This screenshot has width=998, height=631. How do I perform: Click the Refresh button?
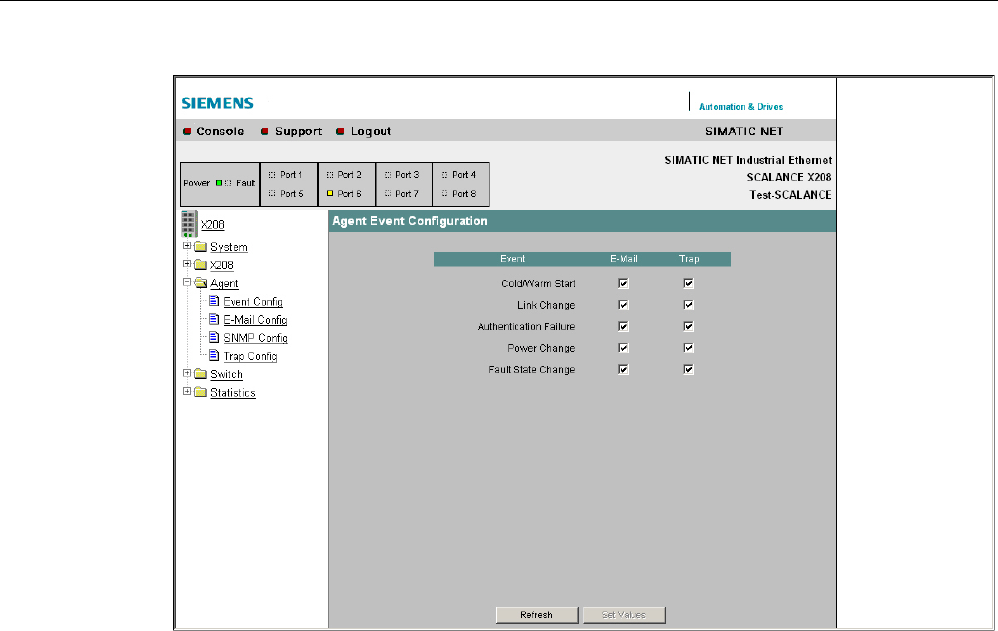537,615
